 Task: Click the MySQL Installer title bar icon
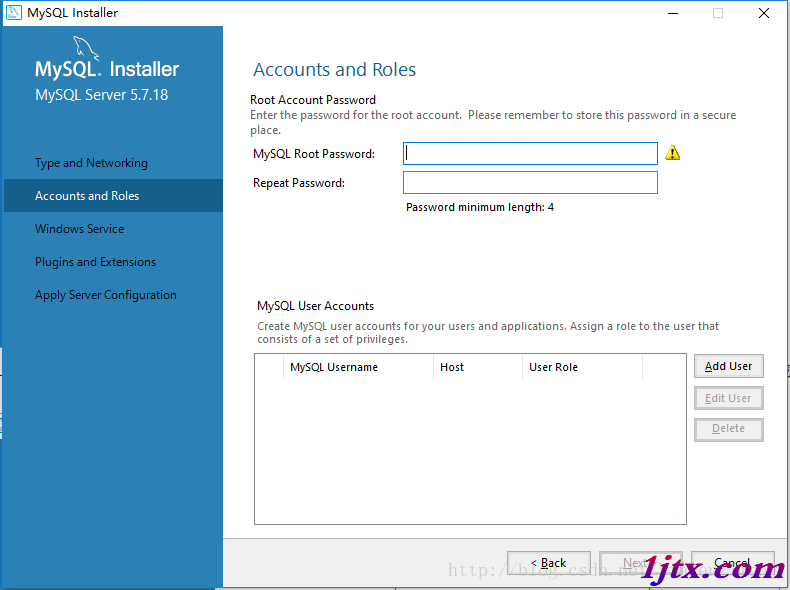click(x=13, y=13)
